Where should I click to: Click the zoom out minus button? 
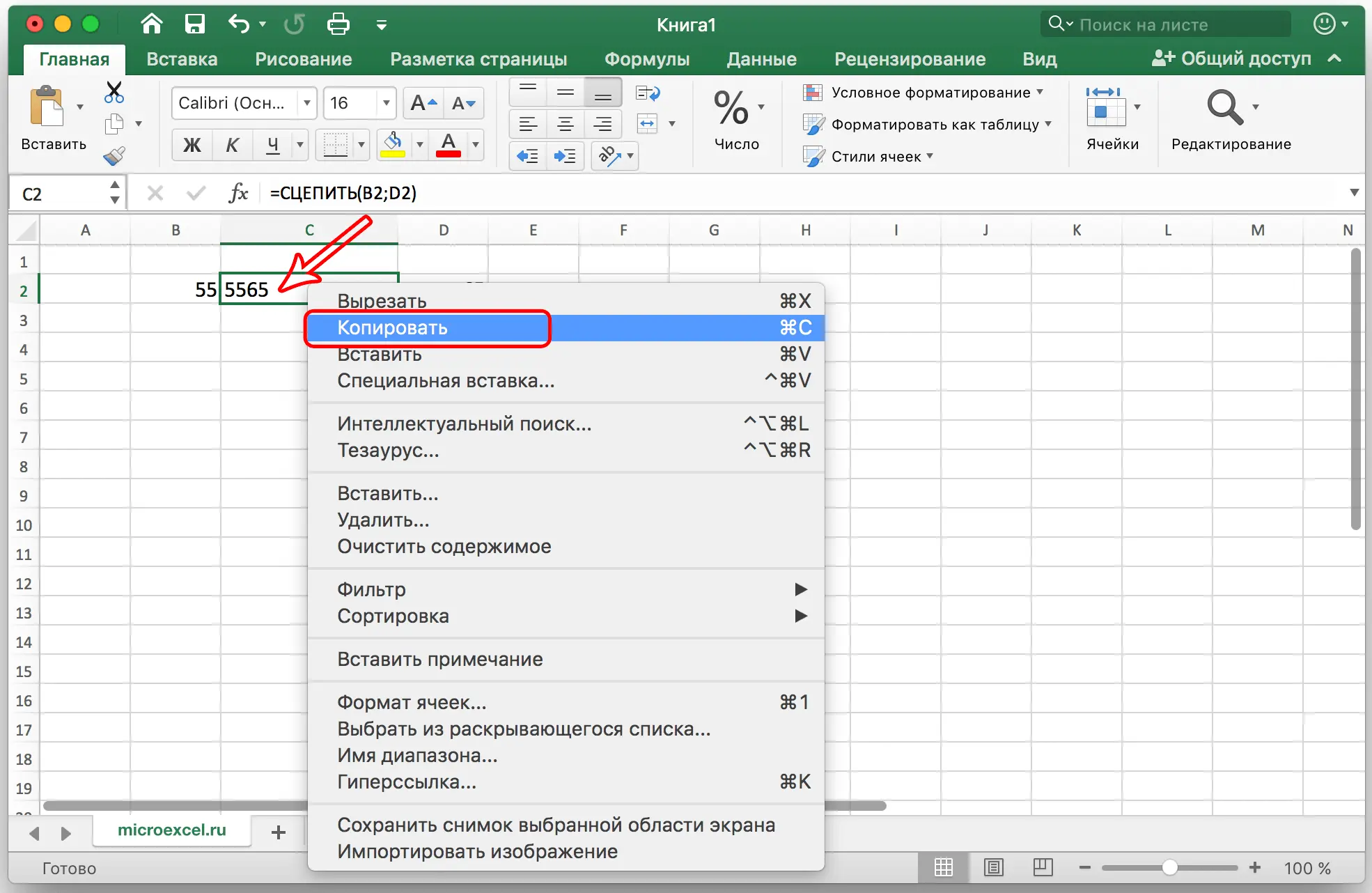coord(1084,867)
